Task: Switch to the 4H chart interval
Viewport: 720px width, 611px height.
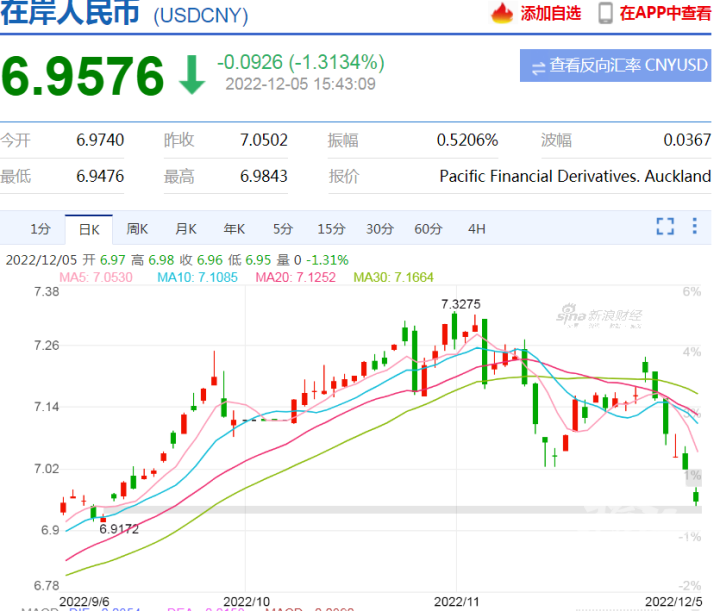Action: [x=477, y=229]
